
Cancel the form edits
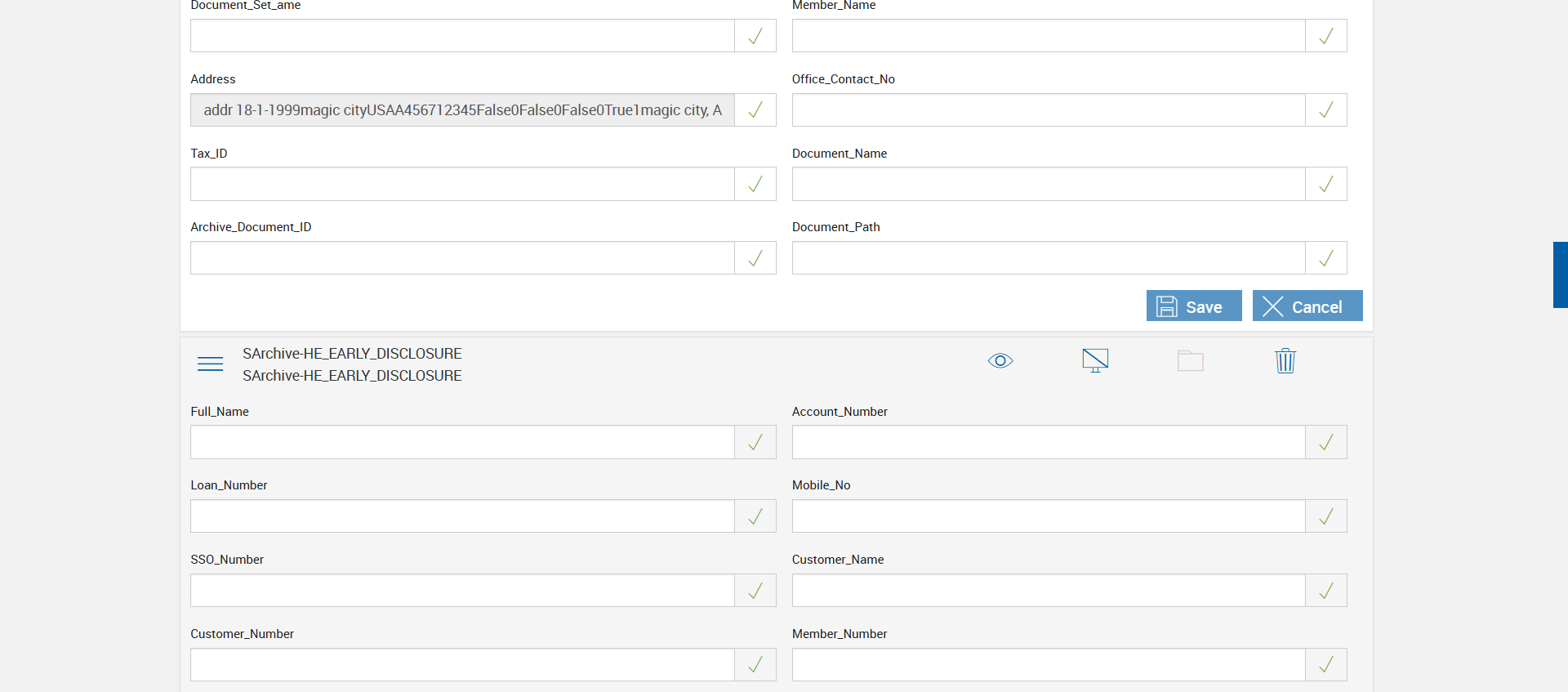tap(1307, 306)
